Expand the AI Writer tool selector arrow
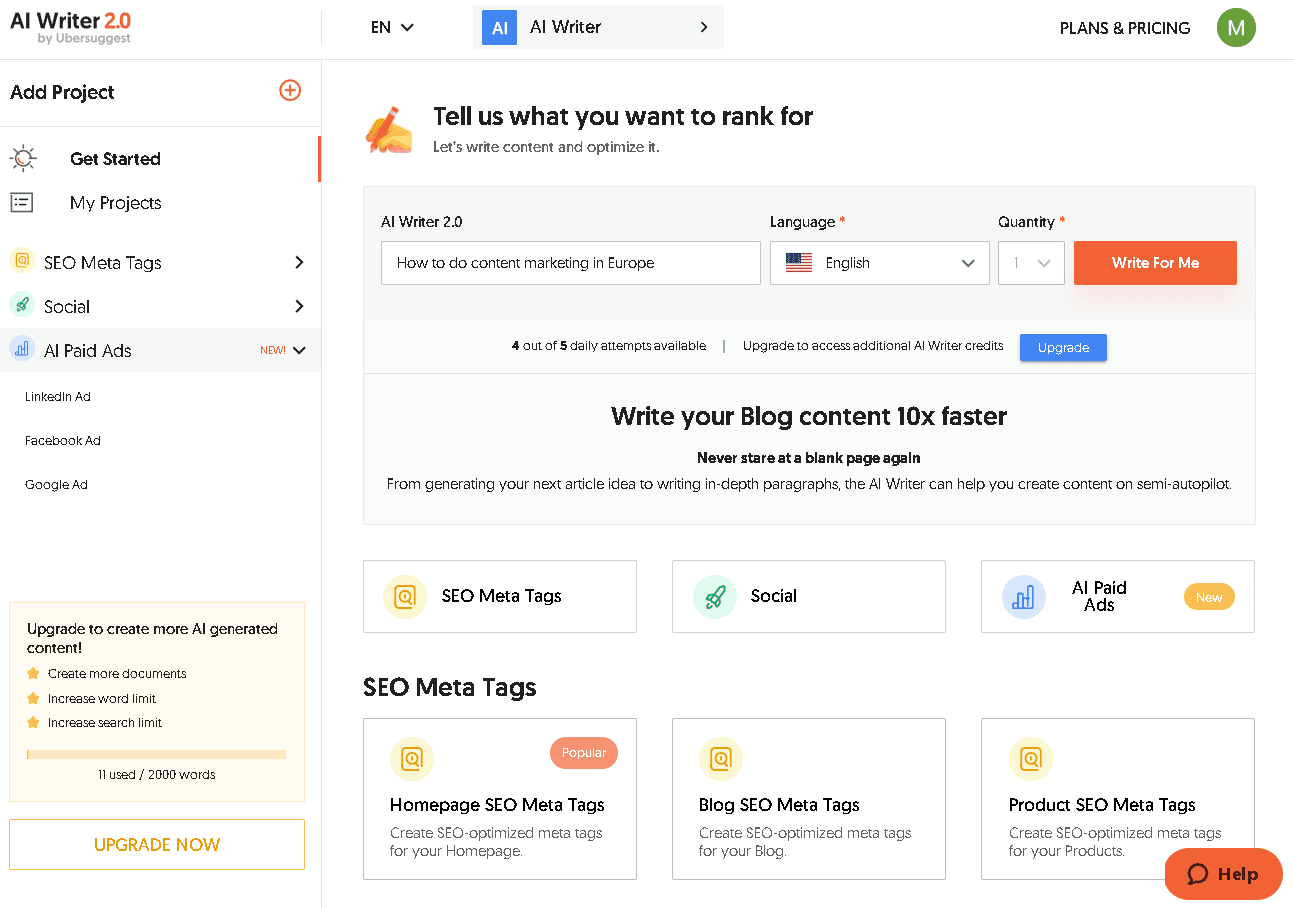The image size is (1293, 908). point(704,27)
